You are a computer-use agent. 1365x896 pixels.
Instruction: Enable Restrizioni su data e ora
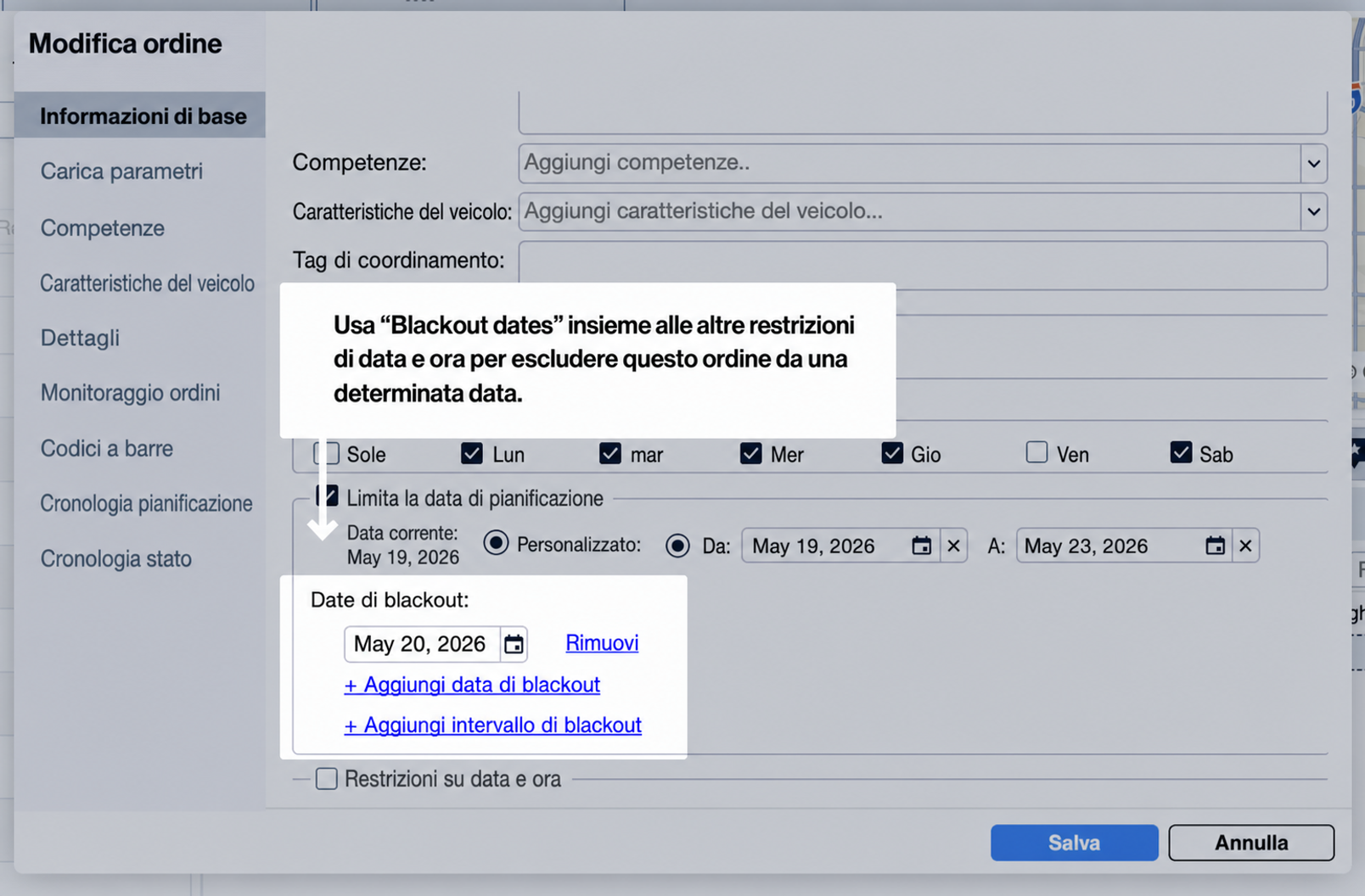pyautogui.click(x=327, y=778)
